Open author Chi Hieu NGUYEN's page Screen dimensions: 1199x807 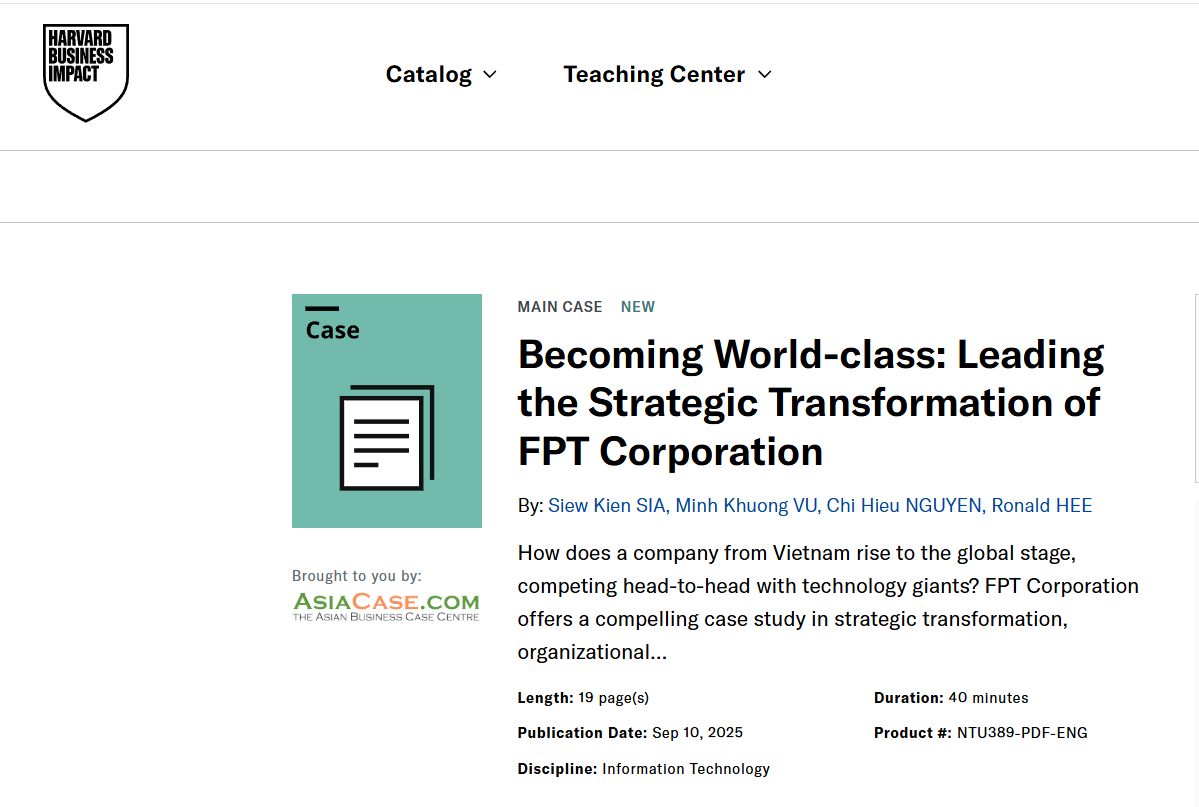coord(904,506)
